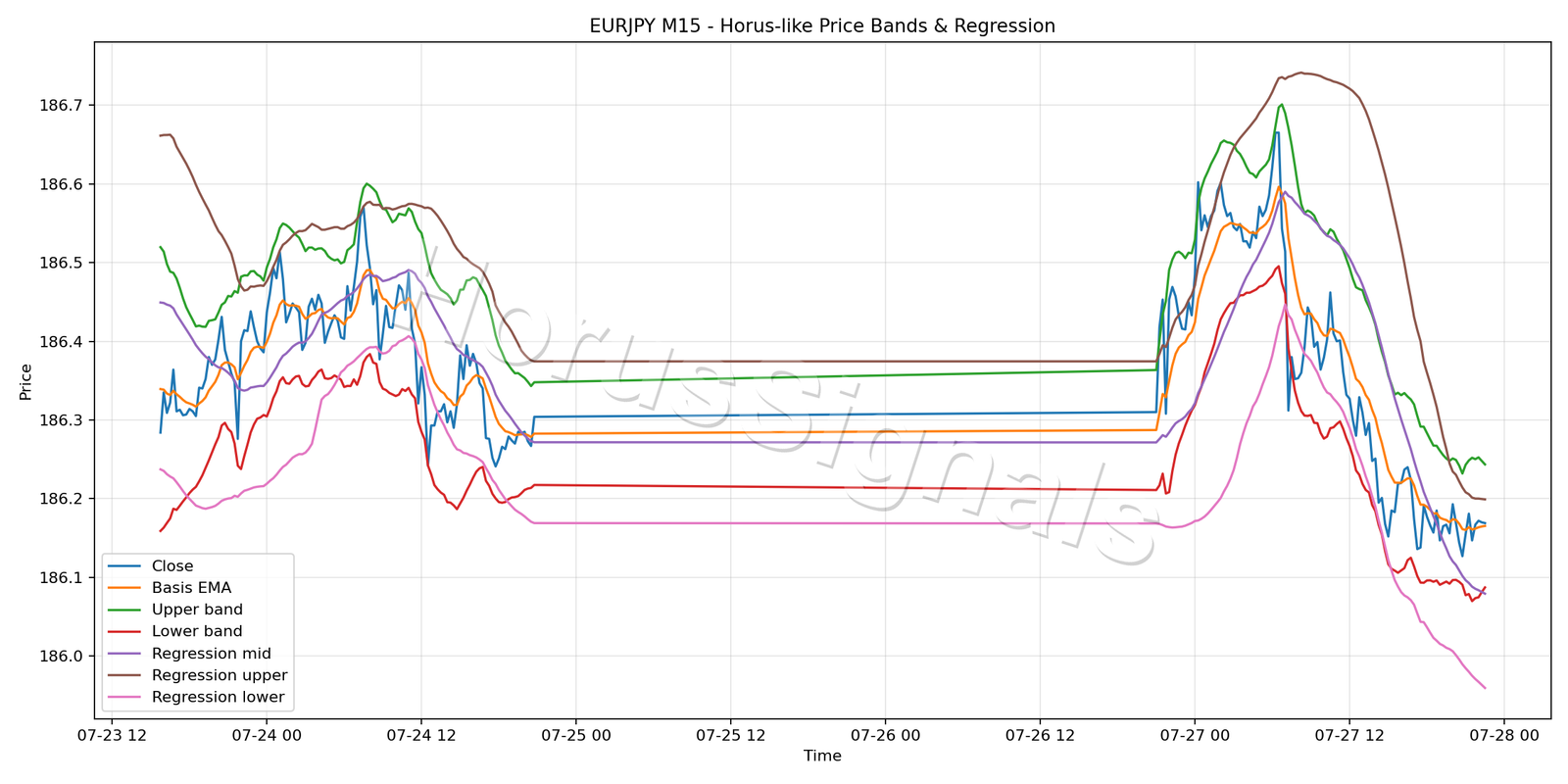The width and height of the screenshot is (1568, 784).
Task: Click the '07-27 12' x-axis tick label
Action: [1349, 735]
